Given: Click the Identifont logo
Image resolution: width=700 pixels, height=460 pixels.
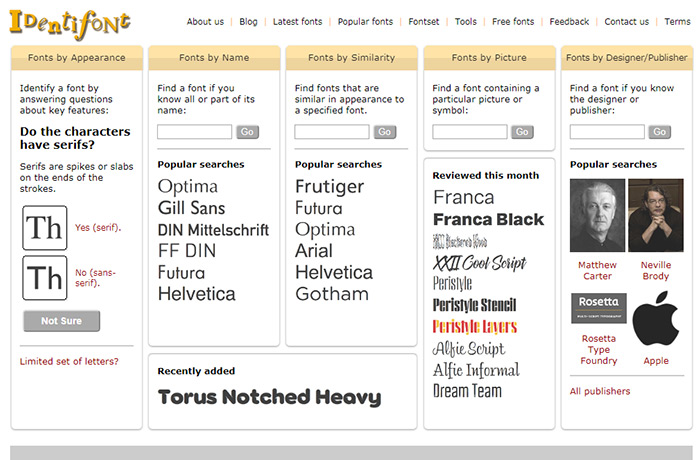Looking at the screenshot, I should click(x=70, y=25).
